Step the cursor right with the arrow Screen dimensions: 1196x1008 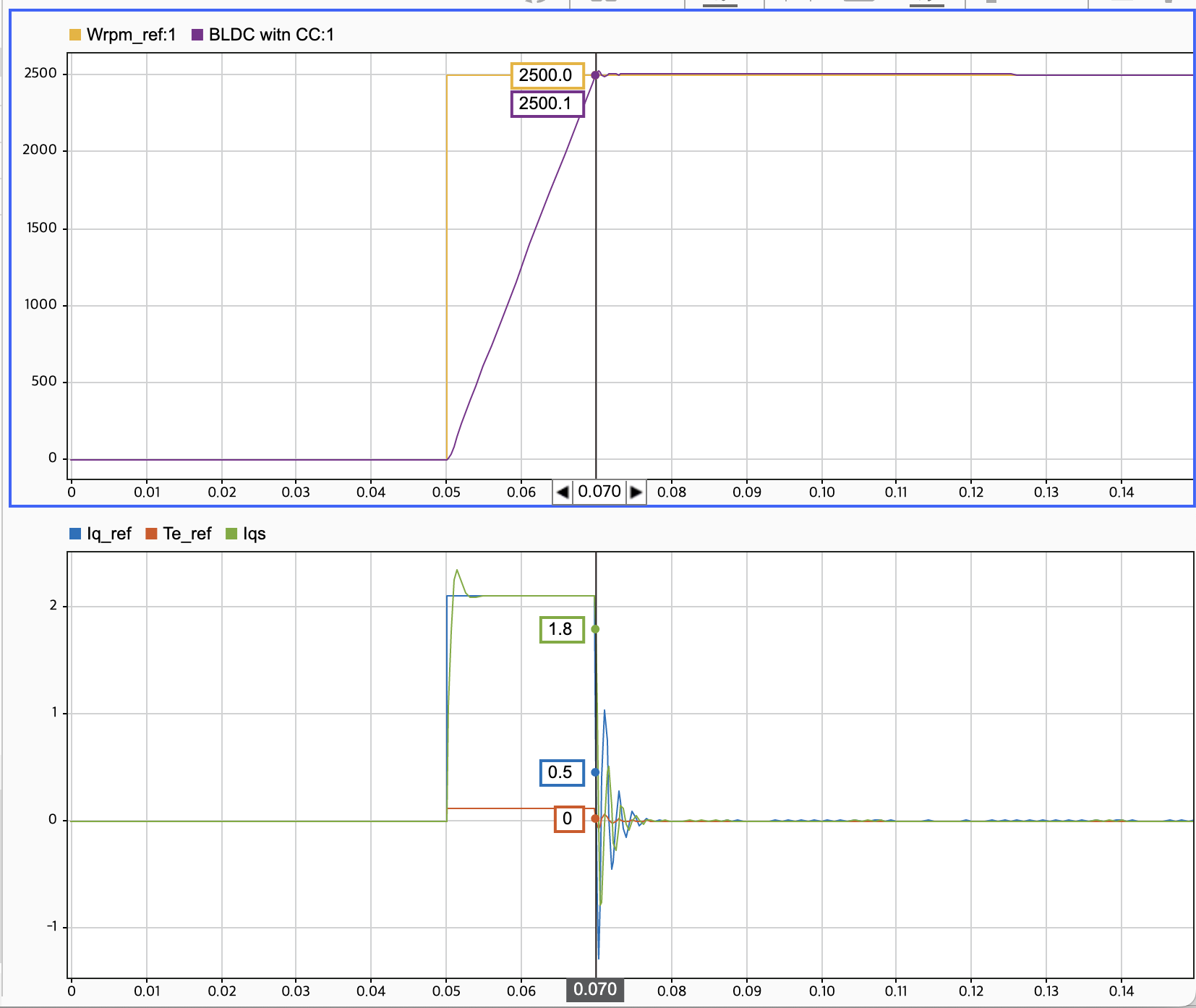636,492
